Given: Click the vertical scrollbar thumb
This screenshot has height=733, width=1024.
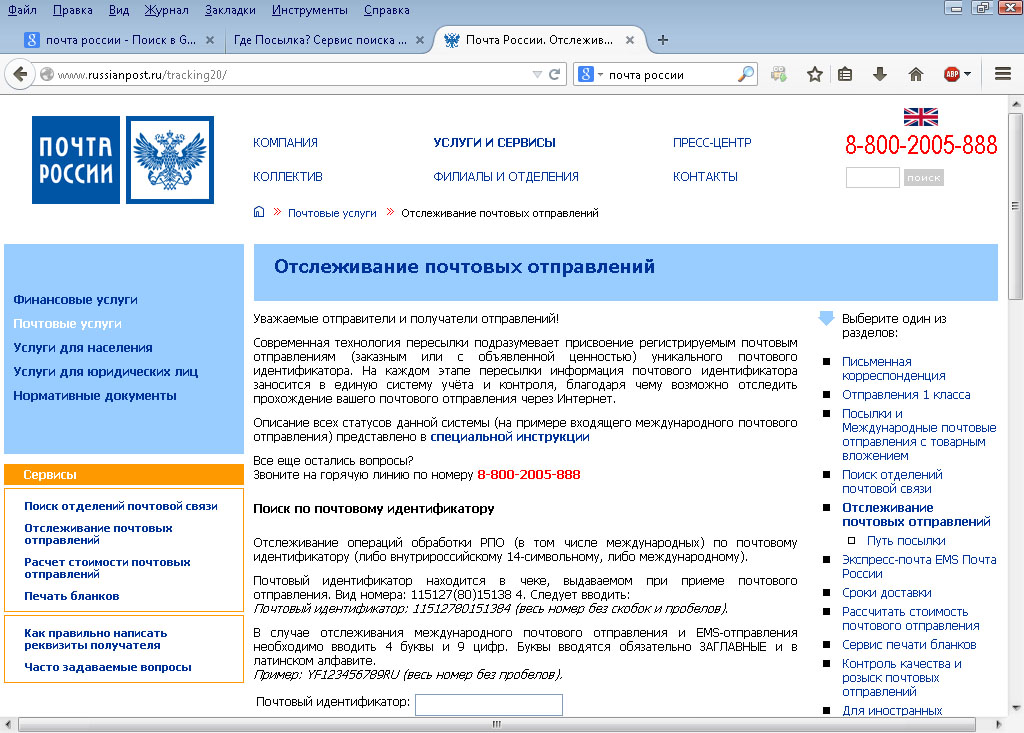Looking at the screenshot, I should 1015,206.
